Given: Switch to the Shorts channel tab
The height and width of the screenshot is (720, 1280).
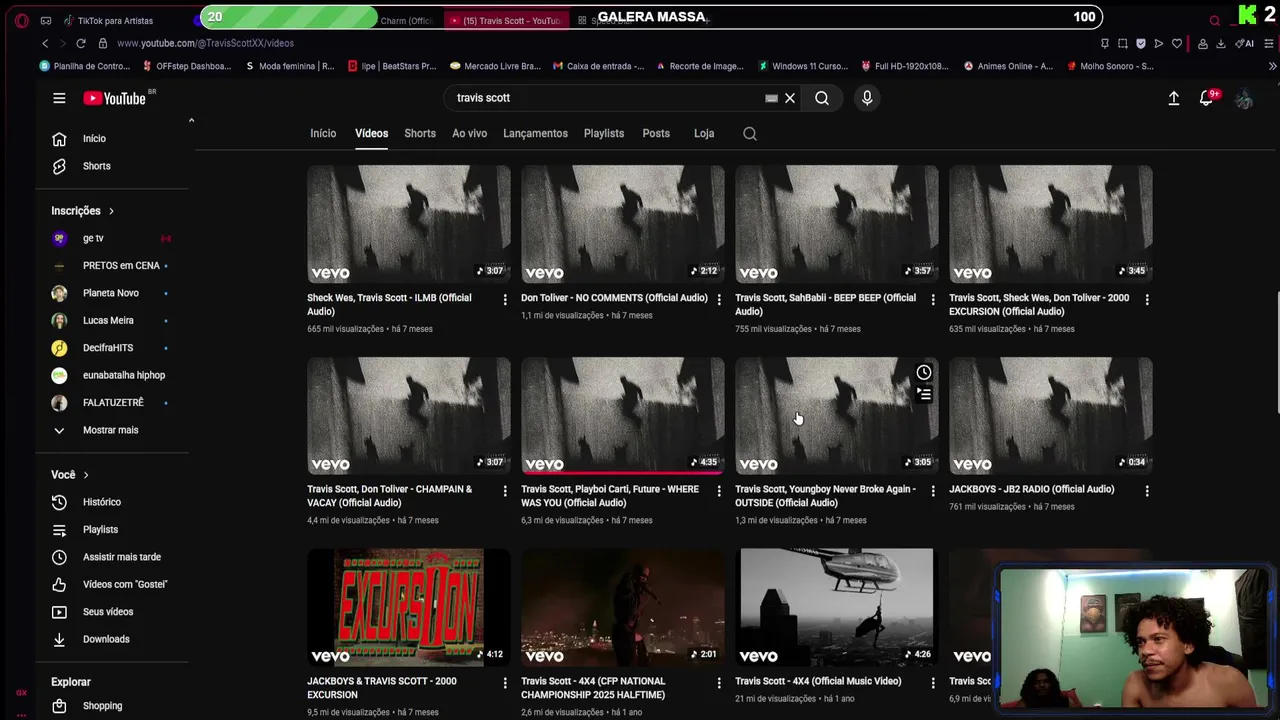Looking at the screenshot, I should point(420,134).
